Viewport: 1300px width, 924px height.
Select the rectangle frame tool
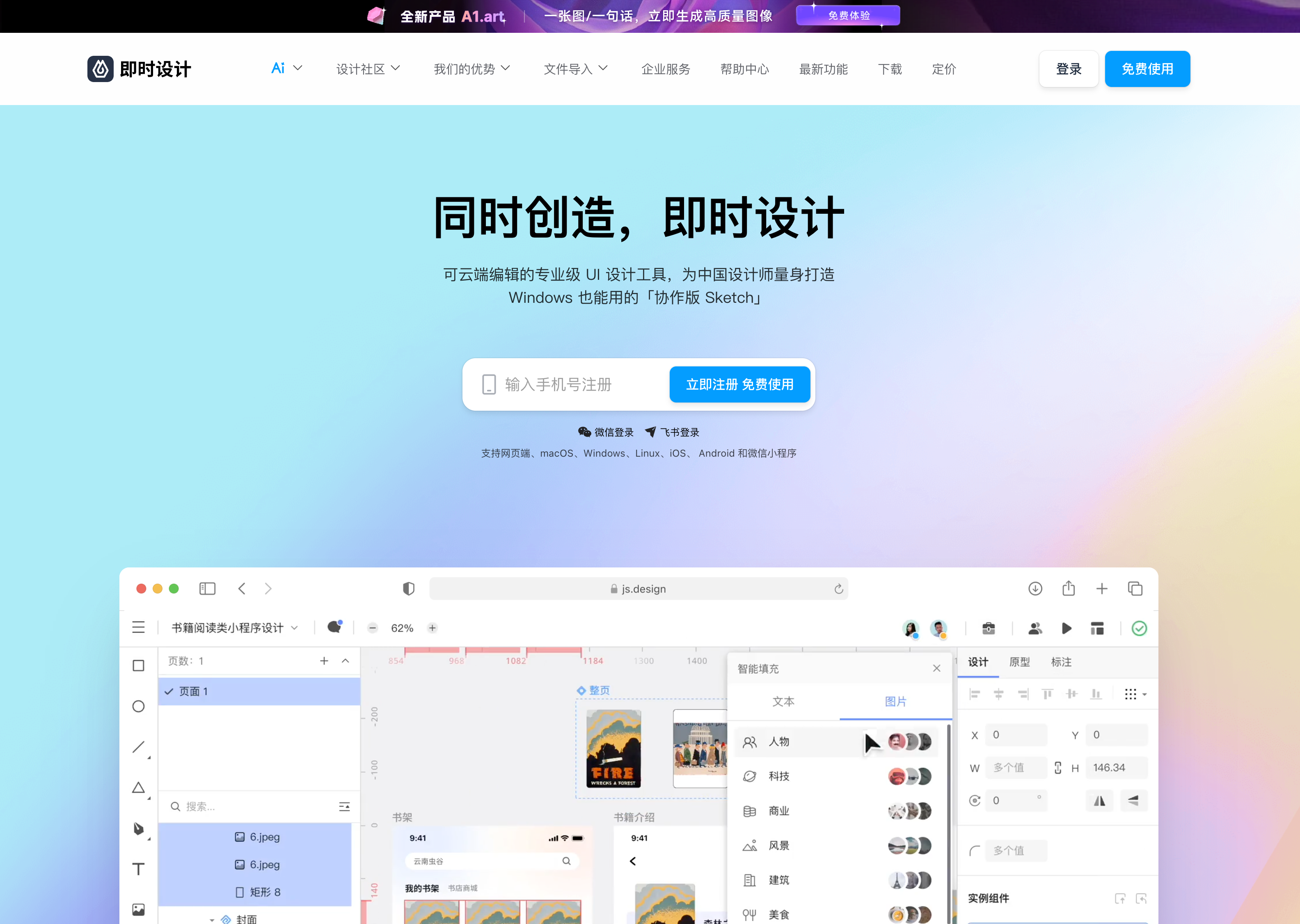tap(138, 666)
